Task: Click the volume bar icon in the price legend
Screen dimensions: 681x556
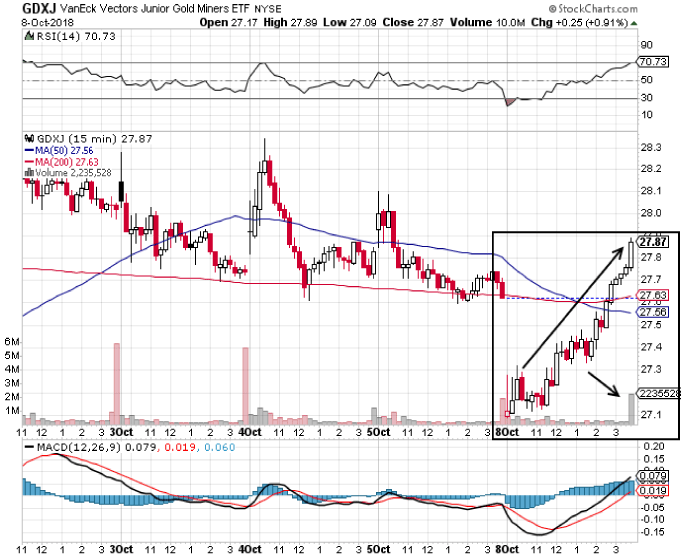Action: (28, 171)
